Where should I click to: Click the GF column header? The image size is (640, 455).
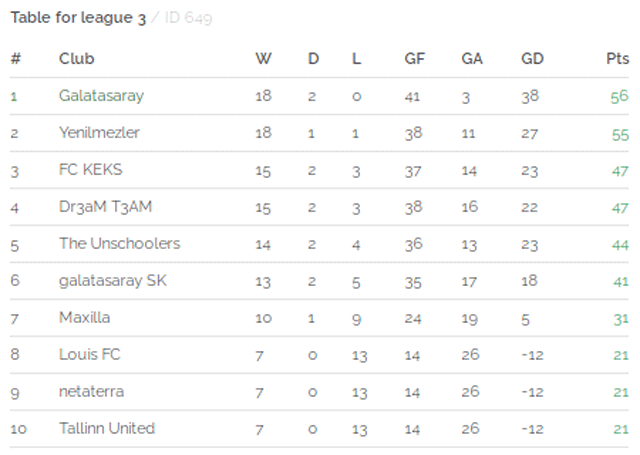click(415, 59)
